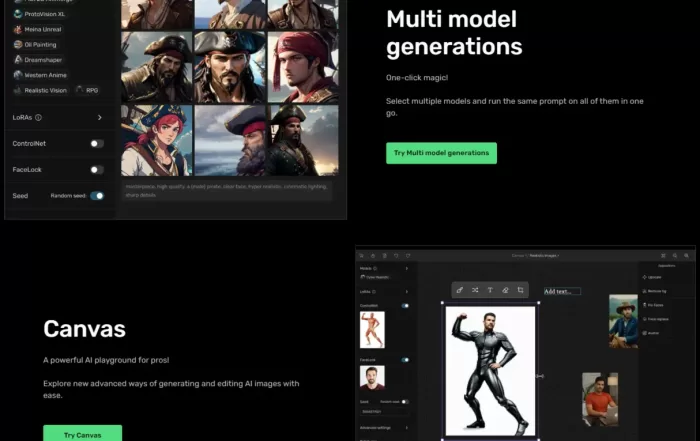Click Fix faces option in Canvas right panel

[653, 305]
